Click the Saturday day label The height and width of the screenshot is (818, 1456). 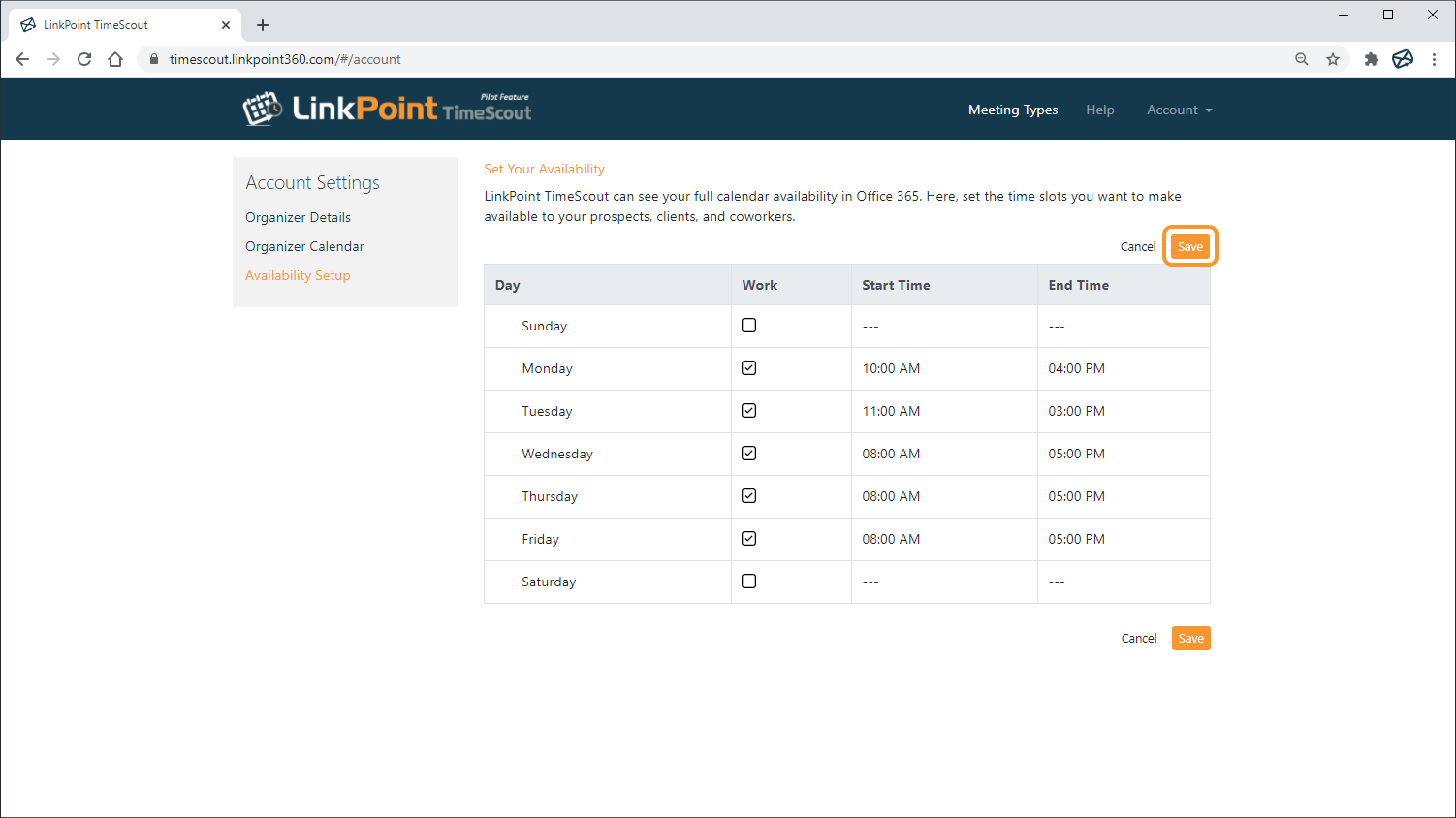click(x=549, y=582)
